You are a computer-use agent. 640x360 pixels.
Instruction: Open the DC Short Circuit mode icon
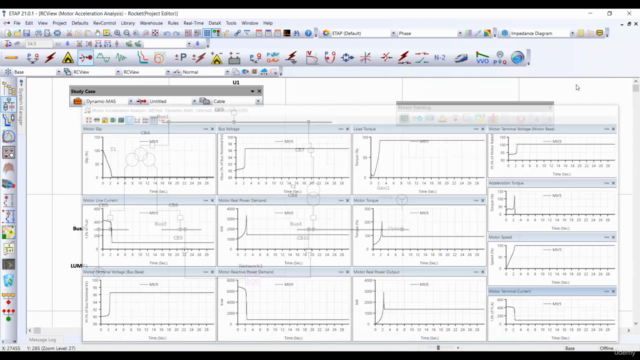click(199, 58)
